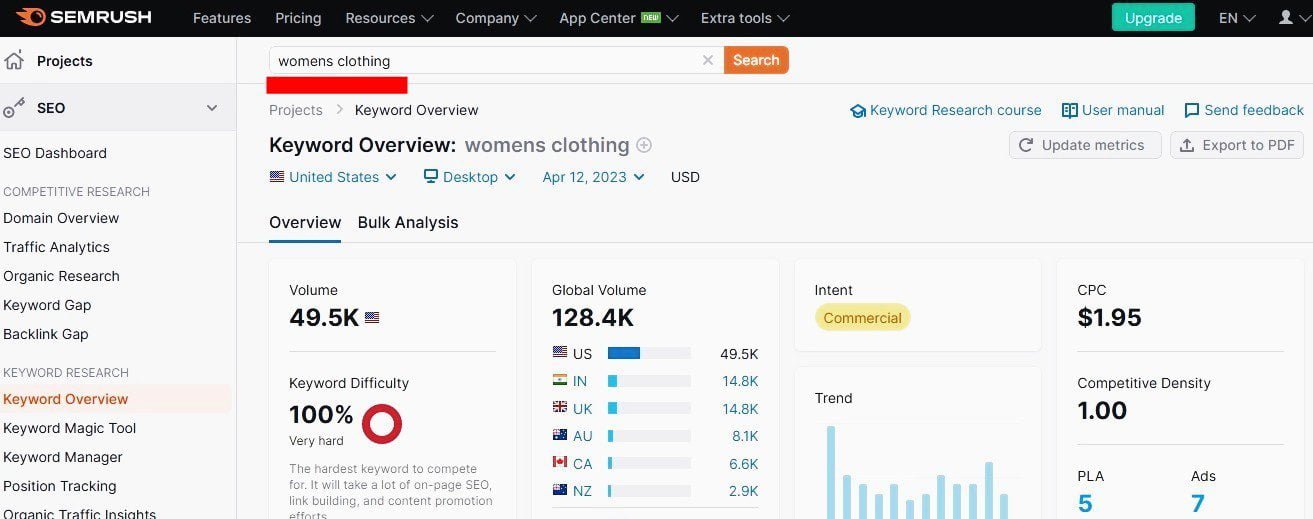
Task: Open the Keyword Research course link
Action: (956, 110)
